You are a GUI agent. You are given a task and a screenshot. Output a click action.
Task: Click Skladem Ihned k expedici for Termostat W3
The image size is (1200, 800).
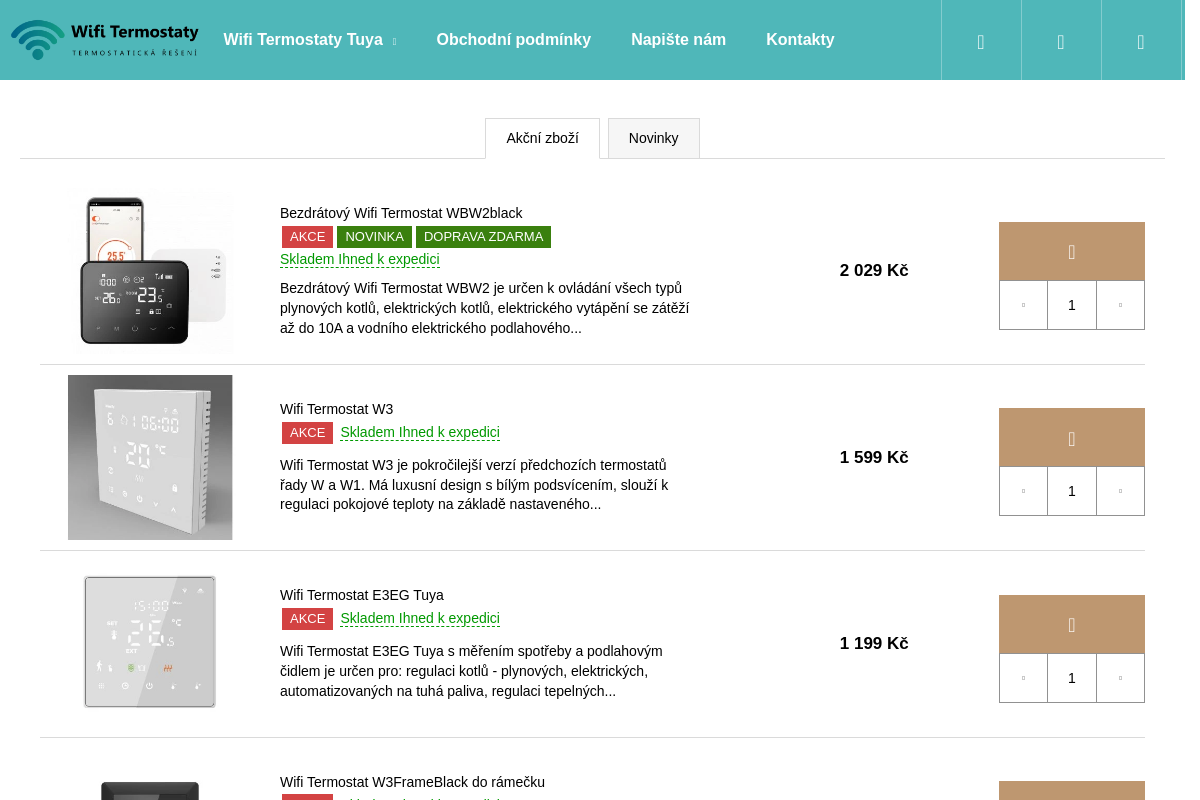point(420,432)
